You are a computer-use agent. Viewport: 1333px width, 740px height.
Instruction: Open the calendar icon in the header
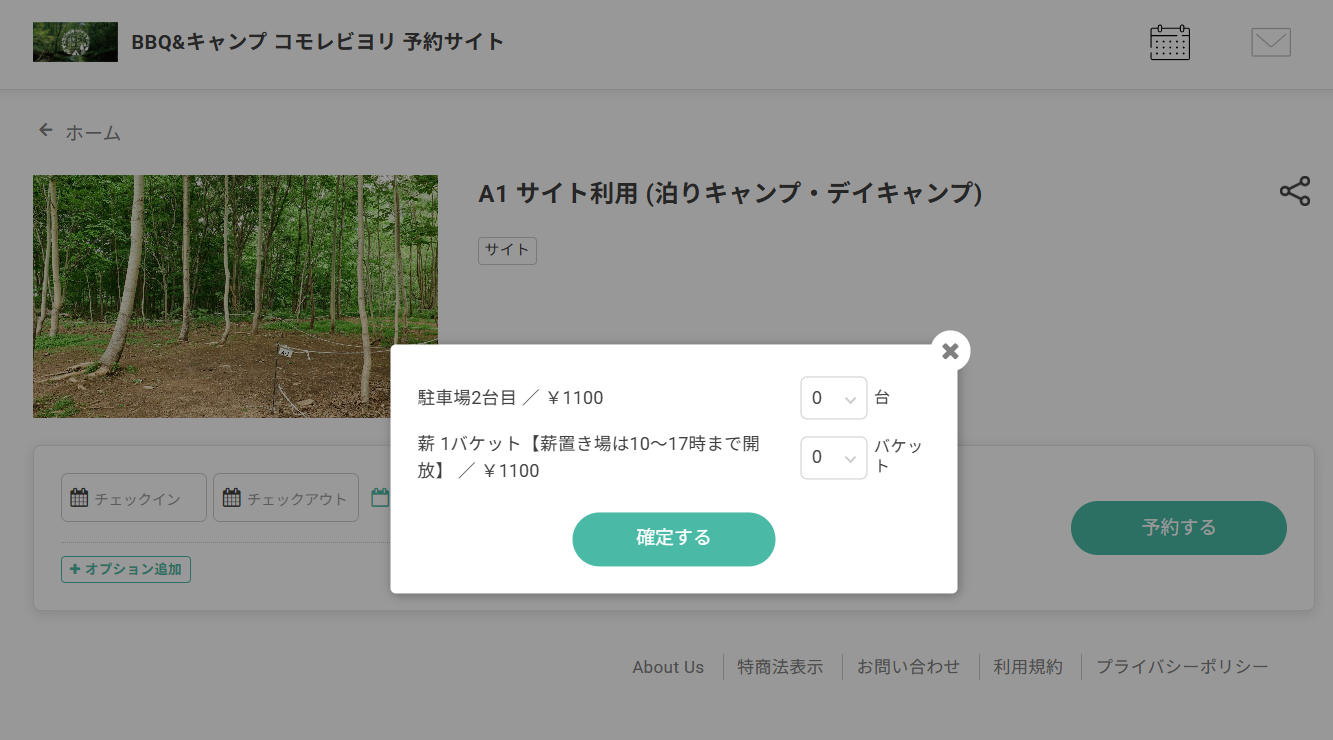click(1169, 43)
